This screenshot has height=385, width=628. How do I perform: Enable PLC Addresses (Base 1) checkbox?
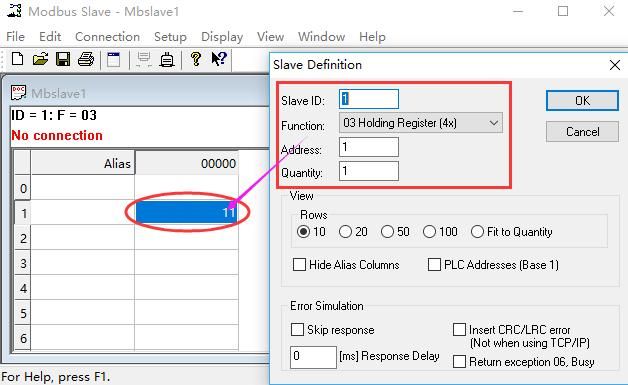434,265
